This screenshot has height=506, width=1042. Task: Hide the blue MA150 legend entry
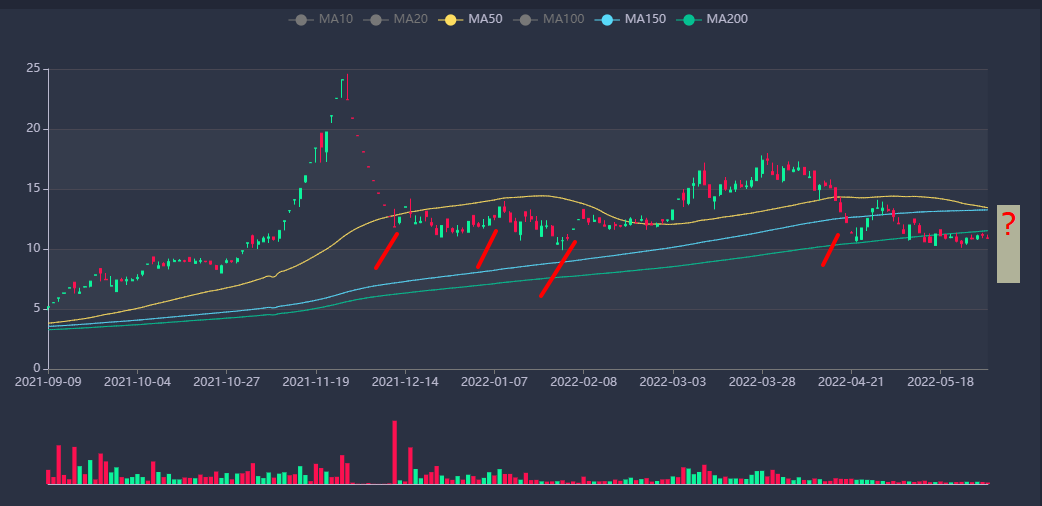point(630,19)
